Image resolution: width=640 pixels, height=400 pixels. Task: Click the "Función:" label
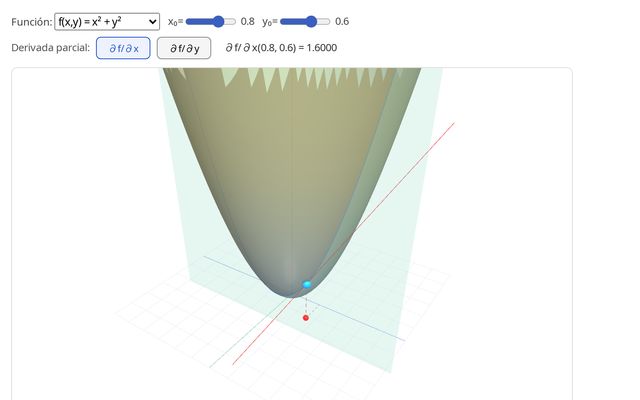(32, 21)
